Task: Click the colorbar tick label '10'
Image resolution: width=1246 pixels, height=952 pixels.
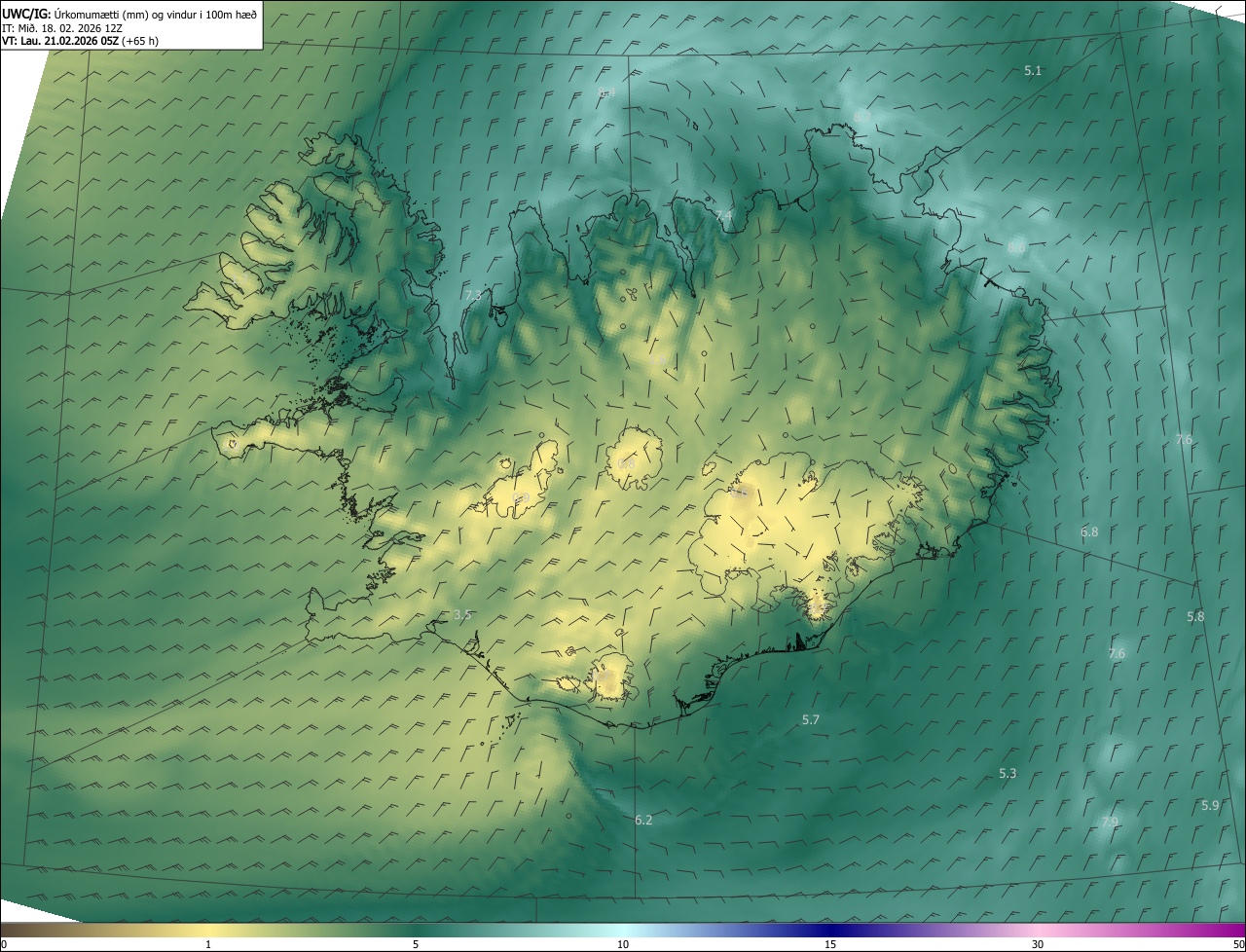Action: [623, 944]
